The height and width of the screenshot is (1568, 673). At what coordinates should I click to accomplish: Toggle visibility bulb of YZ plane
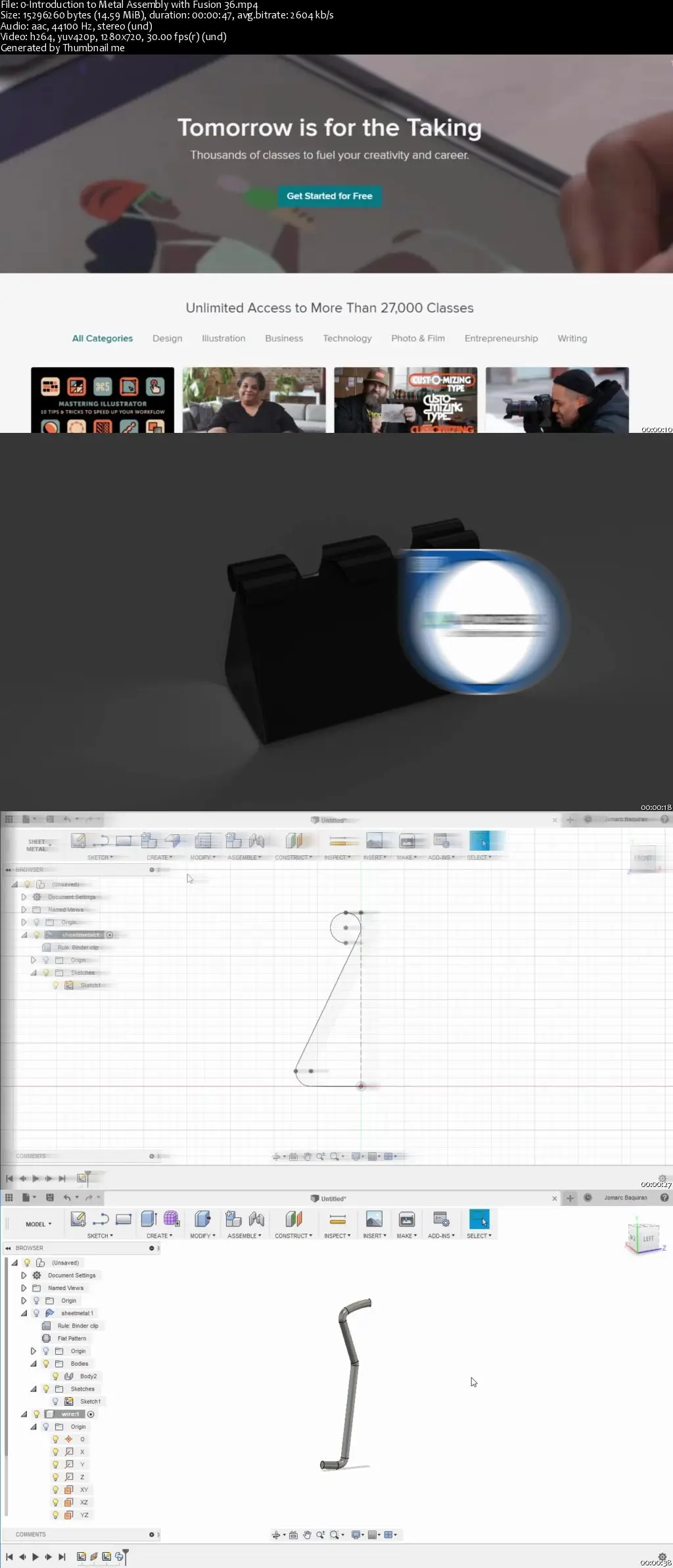coord(56,1514)
